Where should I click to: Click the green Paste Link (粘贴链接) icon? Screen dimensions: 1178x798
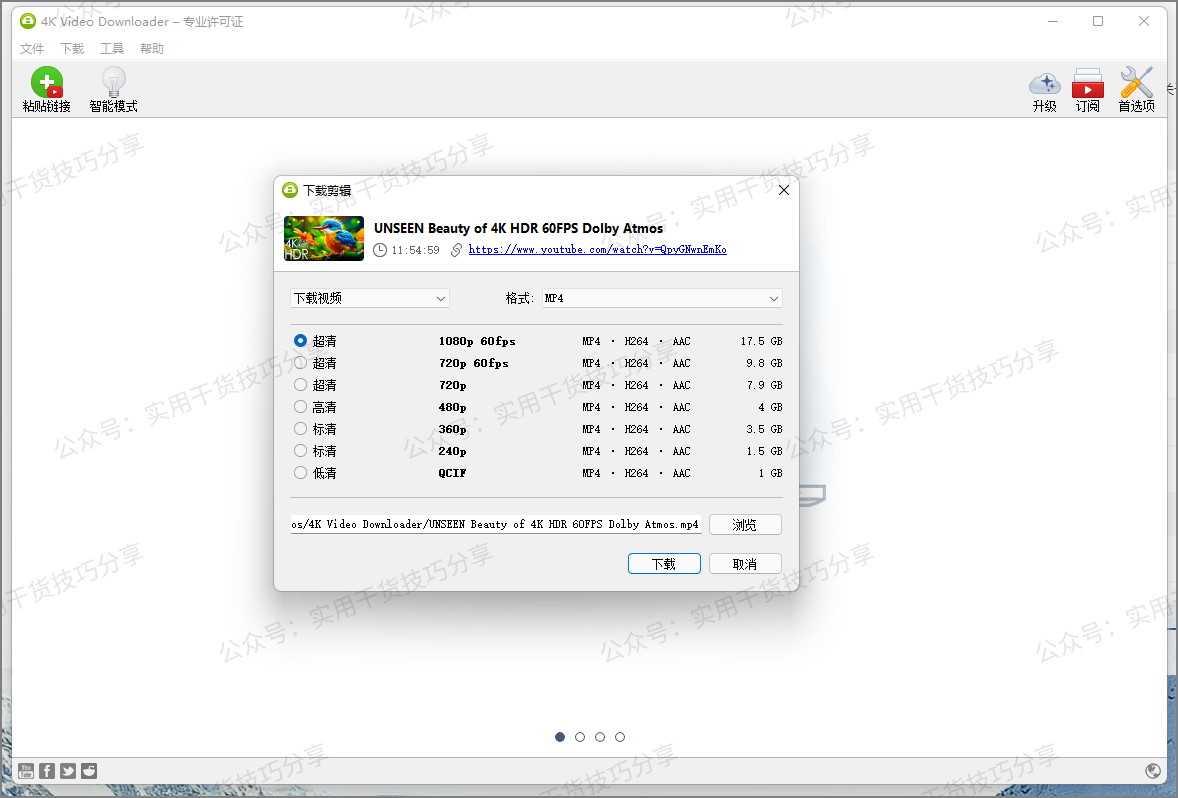46,83
